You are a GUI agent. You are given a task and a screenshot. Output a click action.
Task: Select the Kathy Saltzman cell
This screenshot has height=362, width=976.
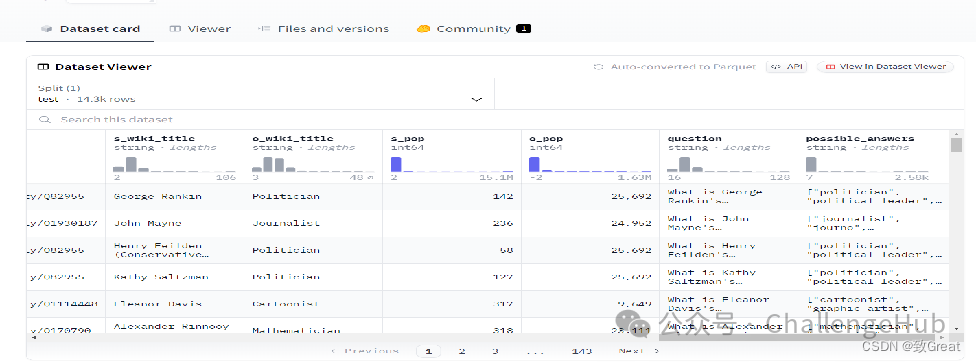pyautogui.click(x=175, y=277)
